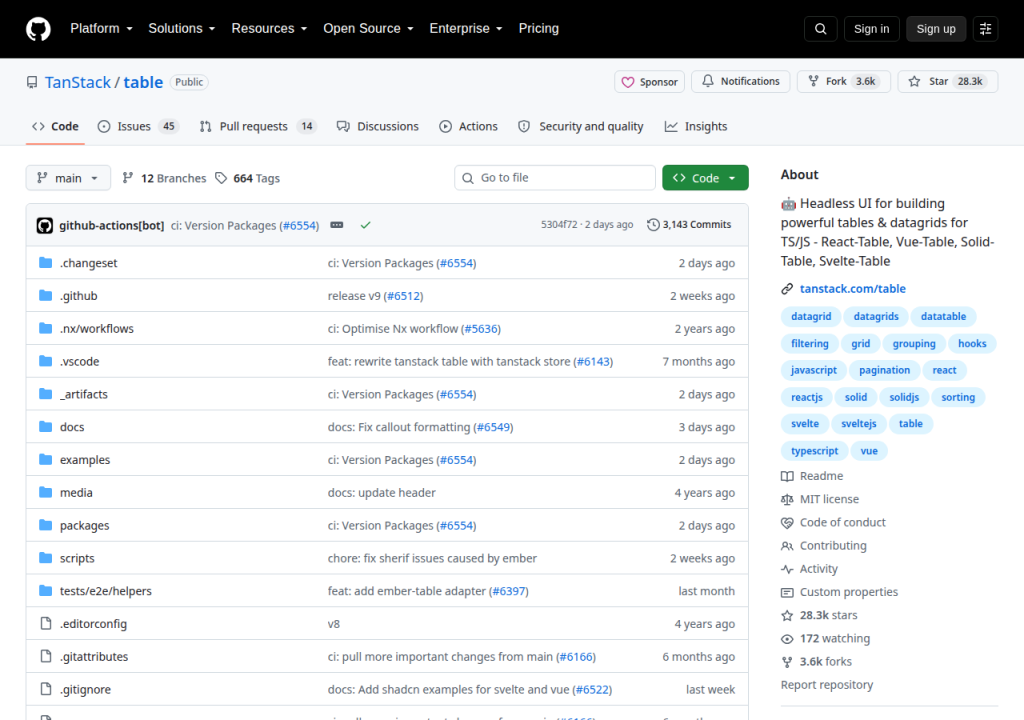1024x720 pixels.
Task: Click the history clock icon by 3,143 Commits
Action: 653,225
